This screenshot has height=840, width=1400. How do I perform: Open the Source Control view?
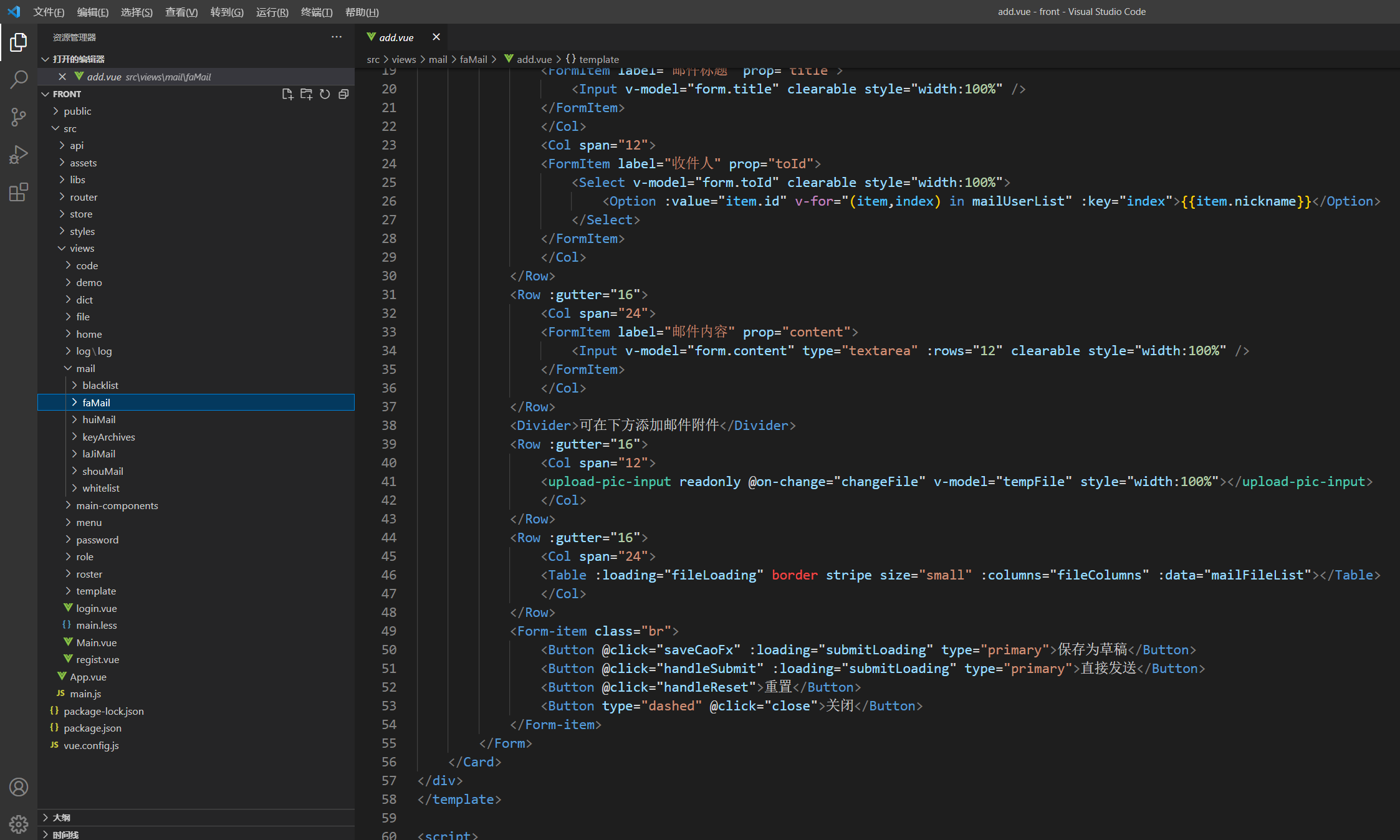[x=19, y=117]
